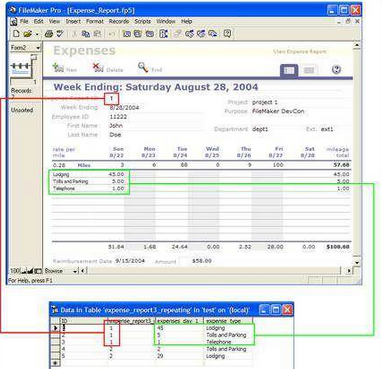Click the Undo toolbar icon

click(x=112, y=34)
